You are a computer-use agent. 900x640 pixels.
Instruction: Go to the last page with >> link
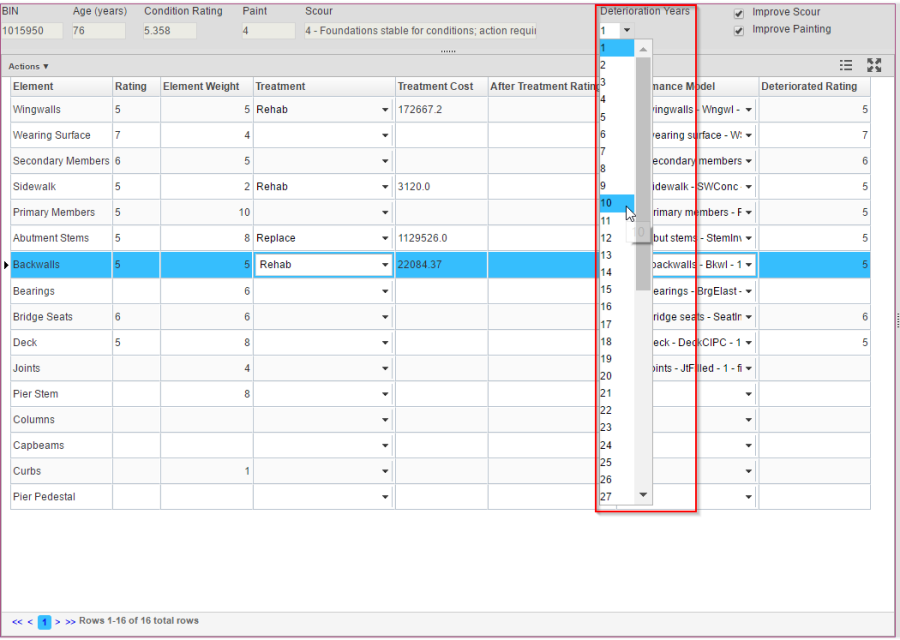(70, 621)
